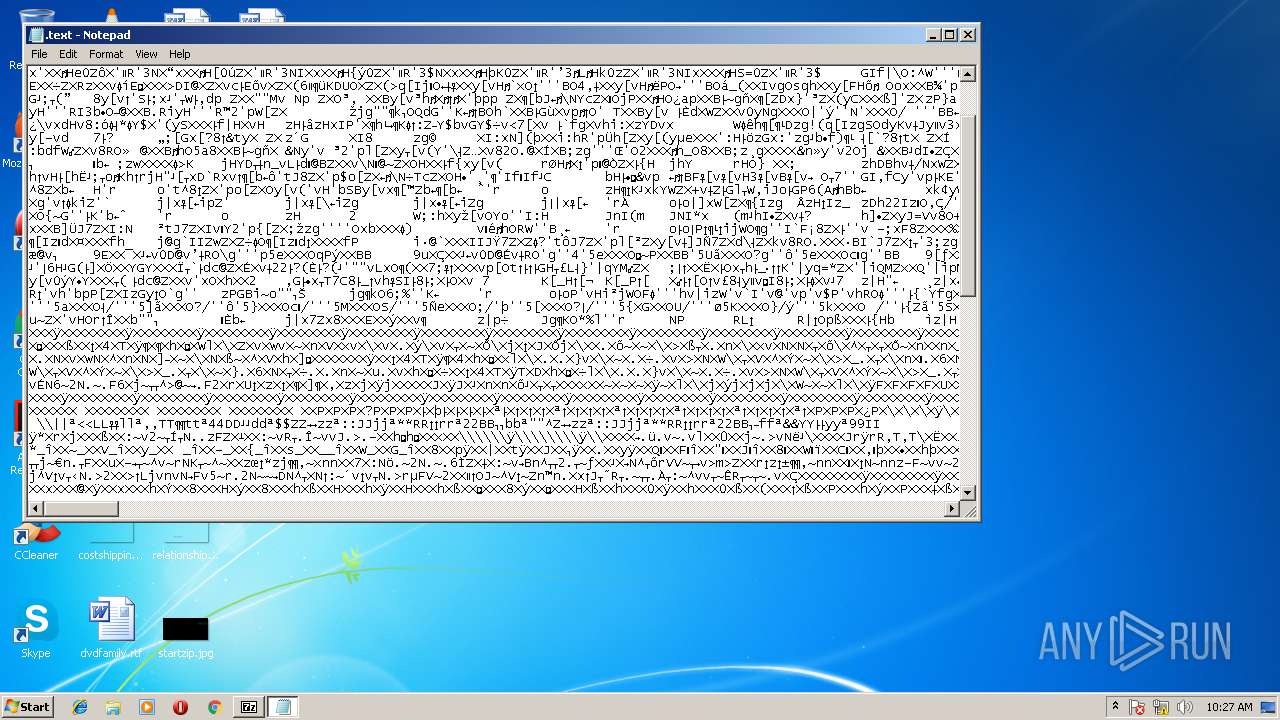Select the dvdfamily.rtf desktop file
The height and width of the screenshot is (720, 1280).
click(x=111, y=630)
